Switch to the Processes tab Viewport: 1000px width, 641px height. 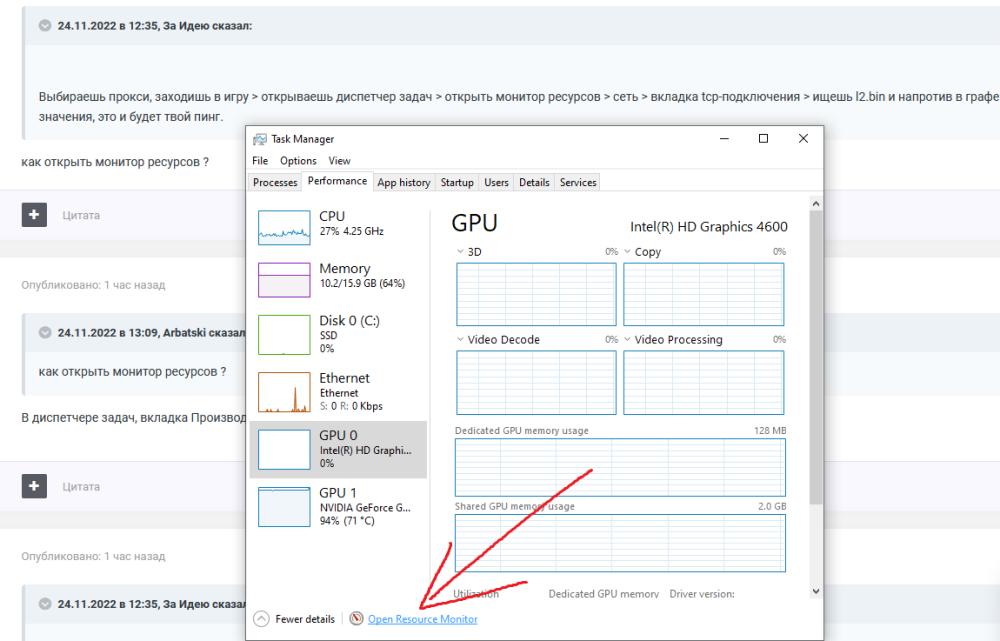tap(275, 182)
